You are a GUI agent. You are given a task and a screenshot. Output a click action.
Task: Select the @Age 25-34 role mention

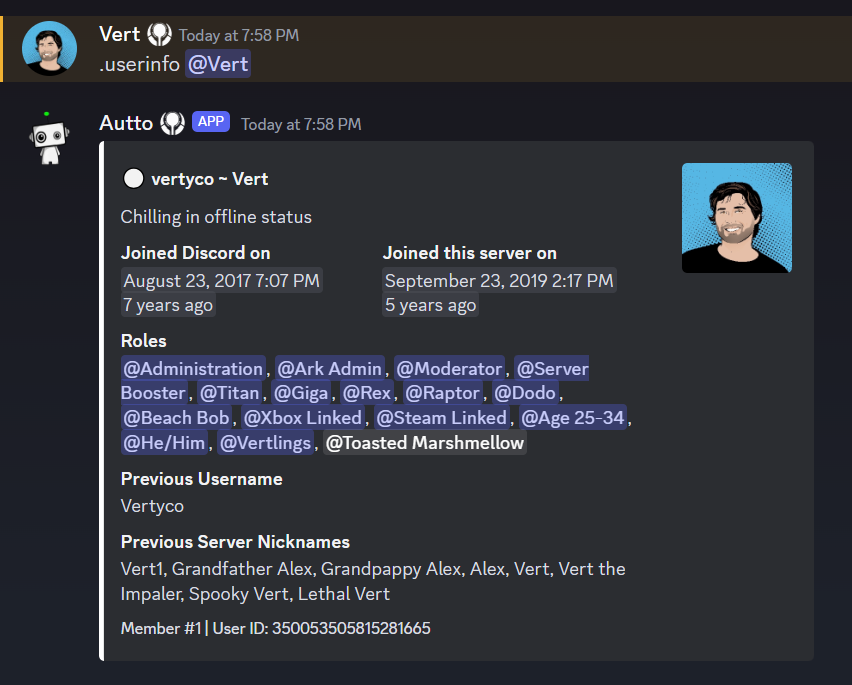tap(573, 418)
